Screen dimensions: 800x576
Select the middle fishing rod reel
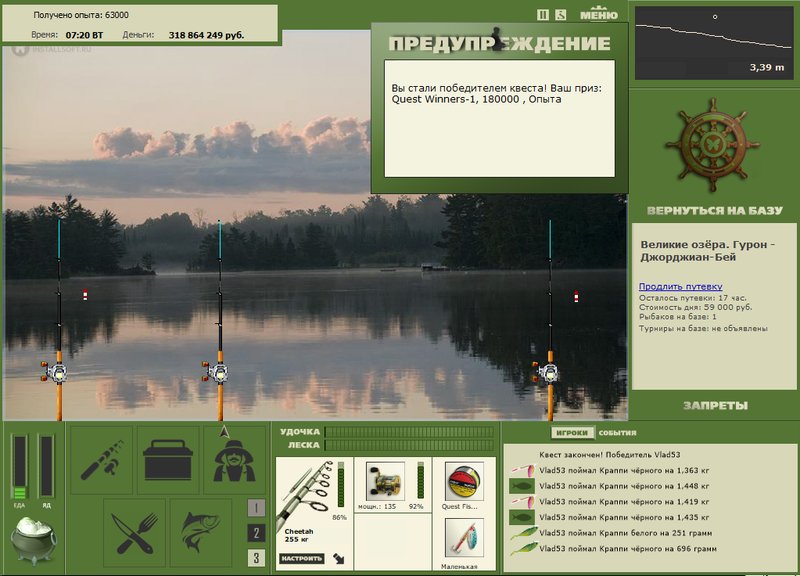tap(215, 371)
